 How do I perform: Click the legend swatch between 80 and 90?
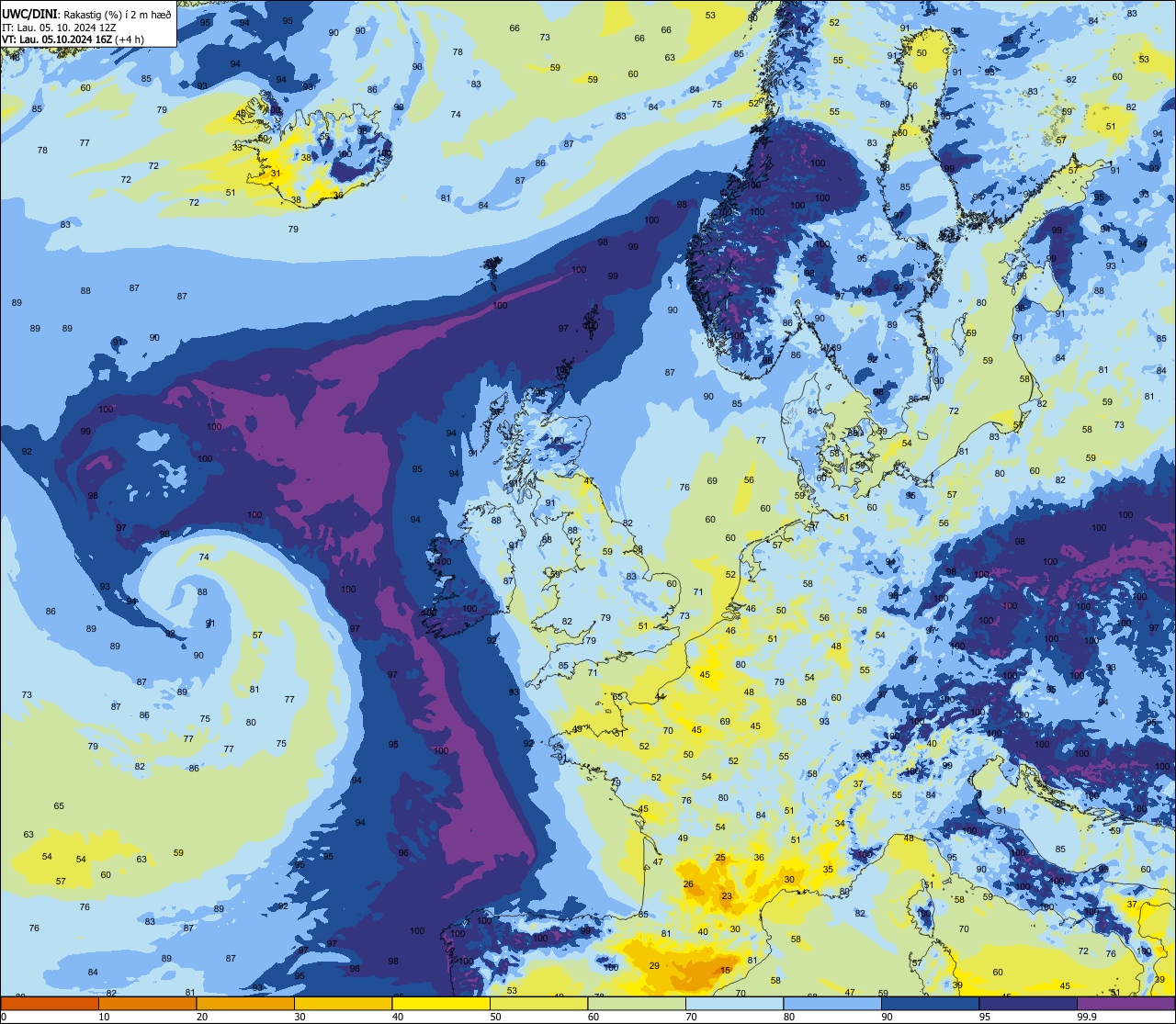click(x=831, y=1003)
